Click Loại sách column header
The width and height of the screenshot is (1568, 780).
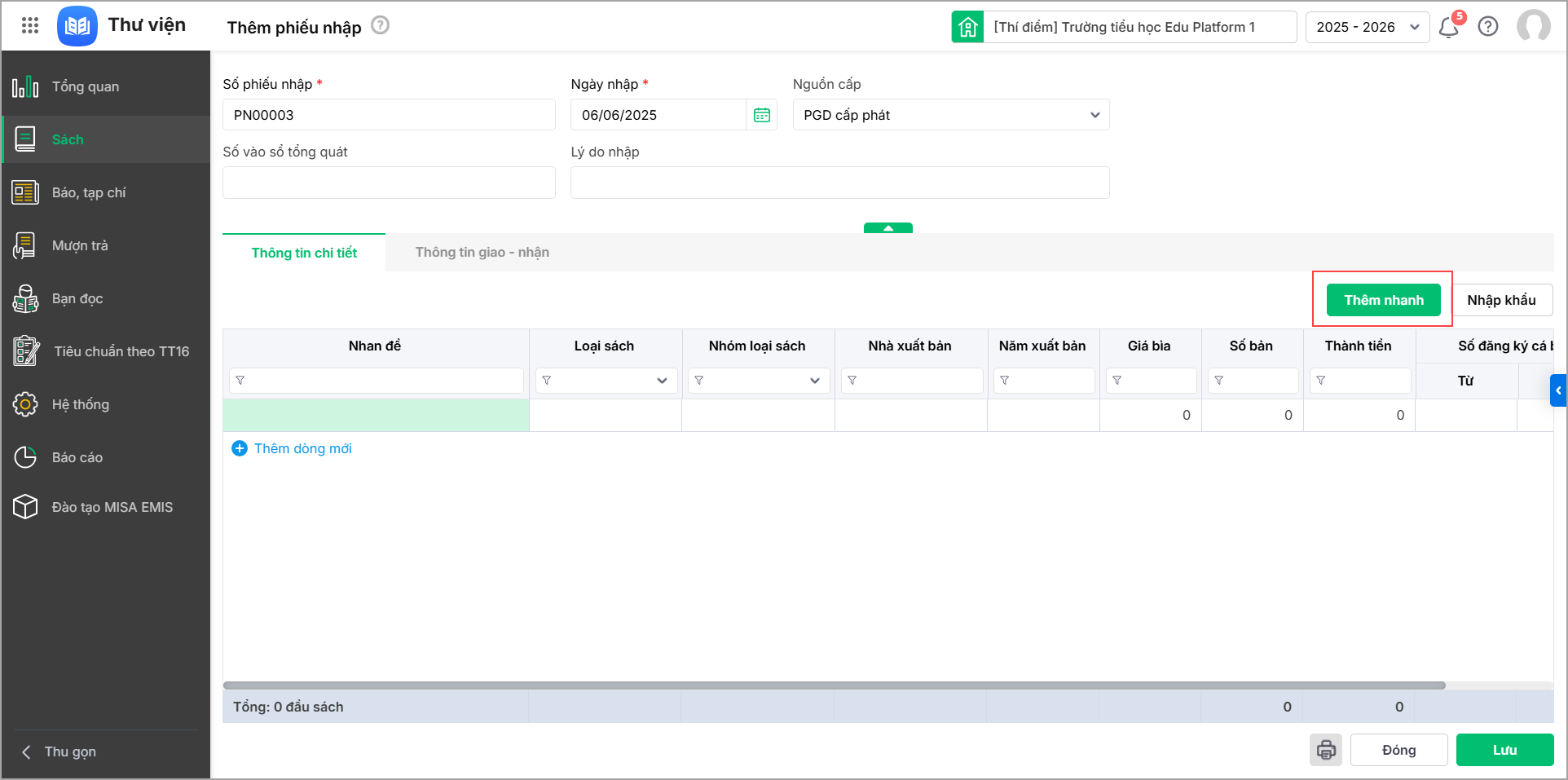click(x=604, y=346)
